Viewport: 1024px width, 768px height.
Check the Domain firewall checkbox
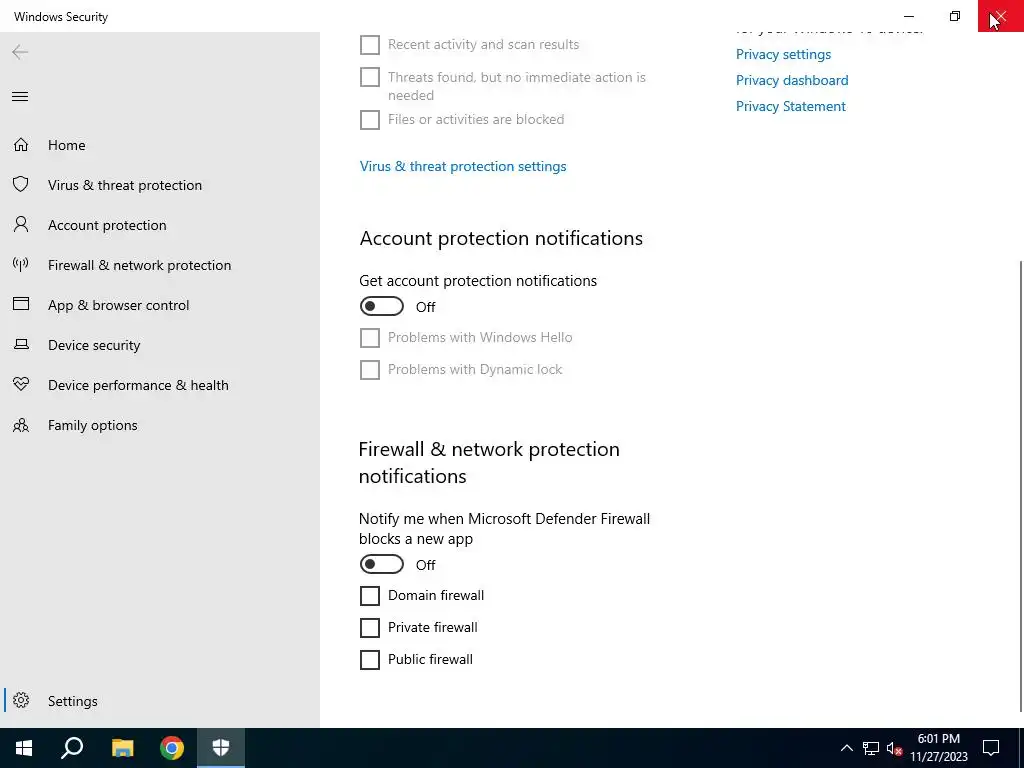(370, 596)
